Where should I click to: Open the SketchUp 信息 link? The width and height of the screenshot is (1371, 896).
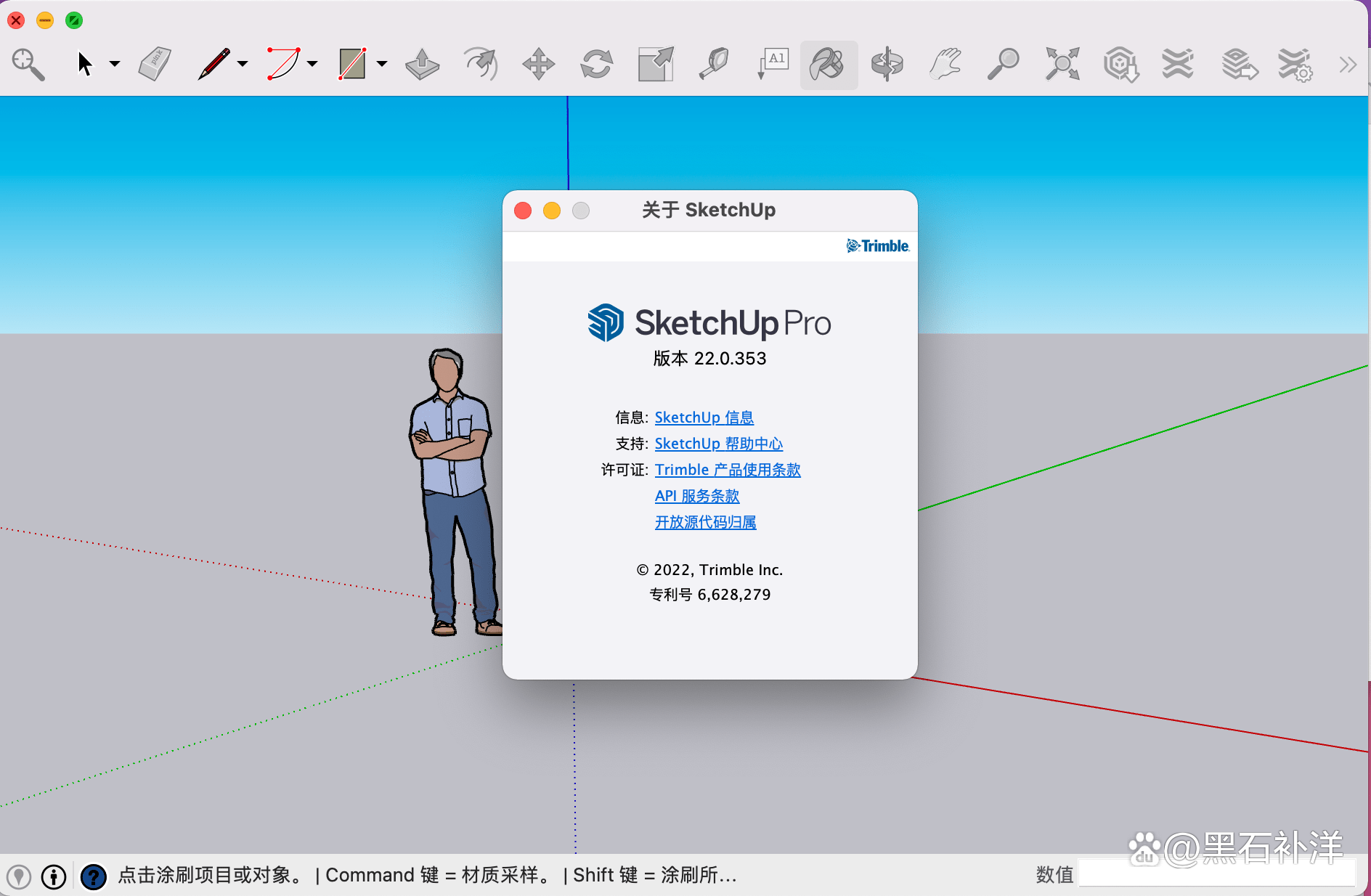[704, 418]
